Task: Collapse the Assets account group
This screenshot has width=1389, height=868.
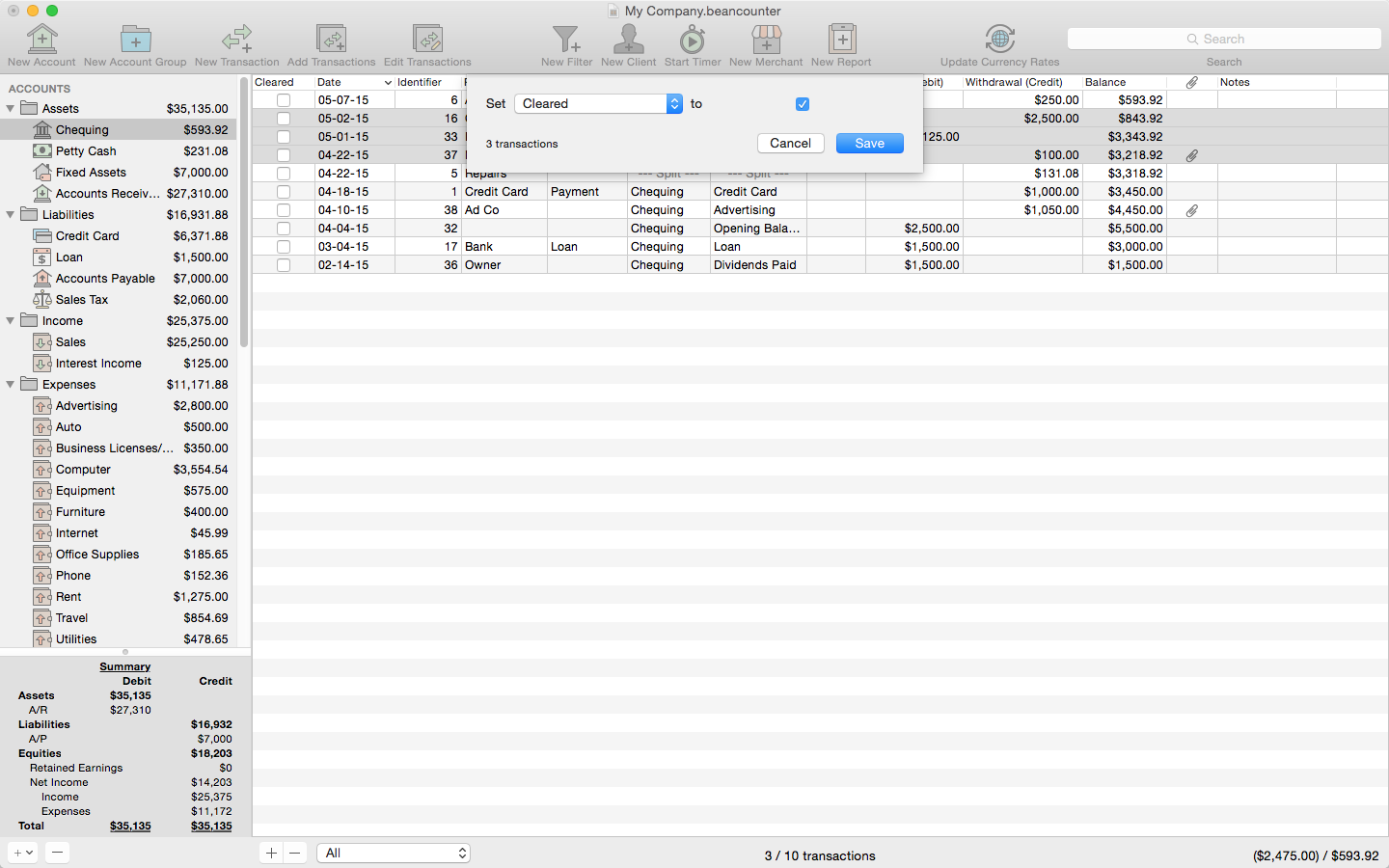Action: pos(11,109)
